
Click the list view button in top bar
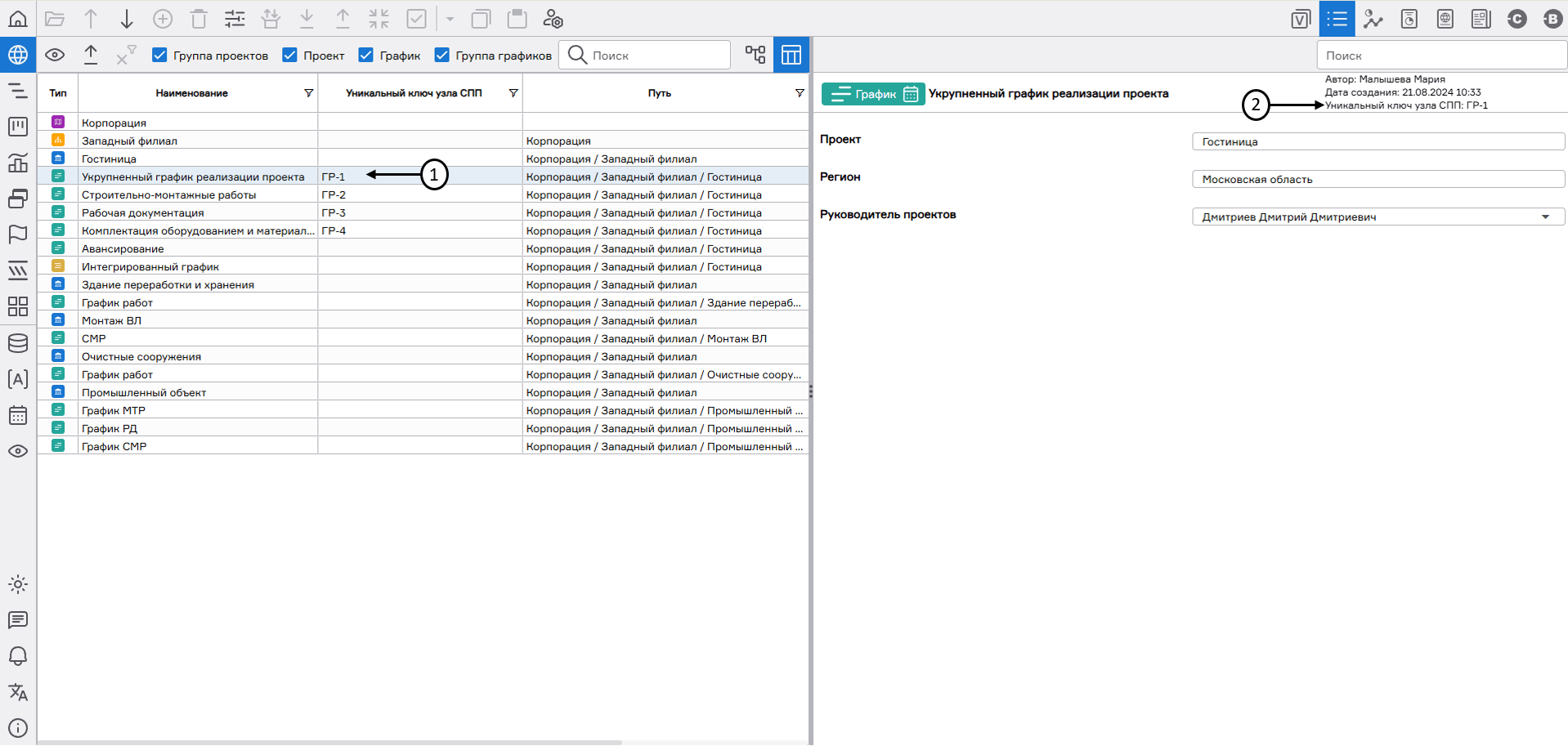pyautogui.click(x=1337, y=18)
